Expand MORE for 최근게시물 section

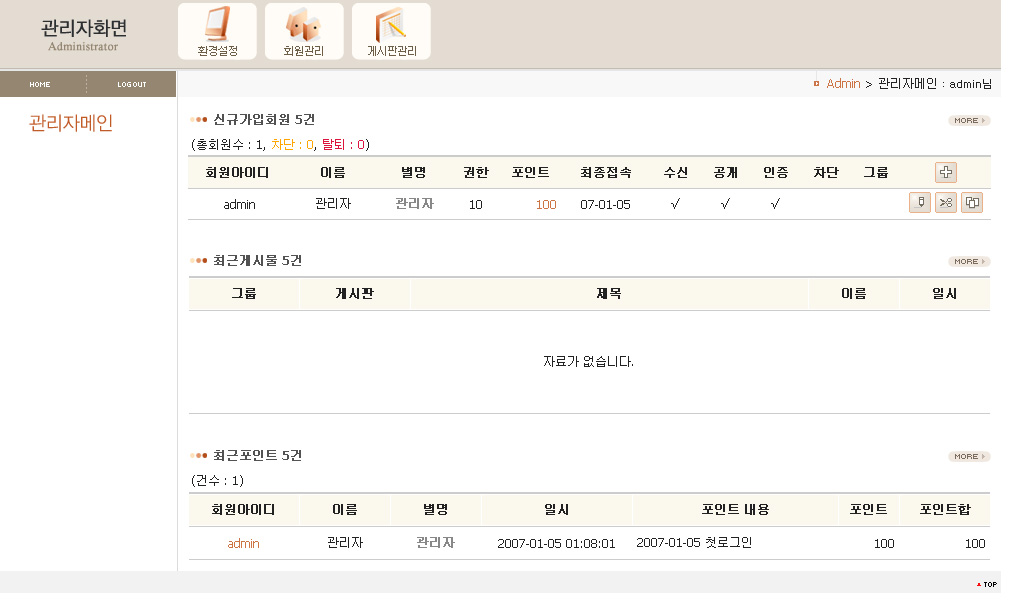click(968, 261)
